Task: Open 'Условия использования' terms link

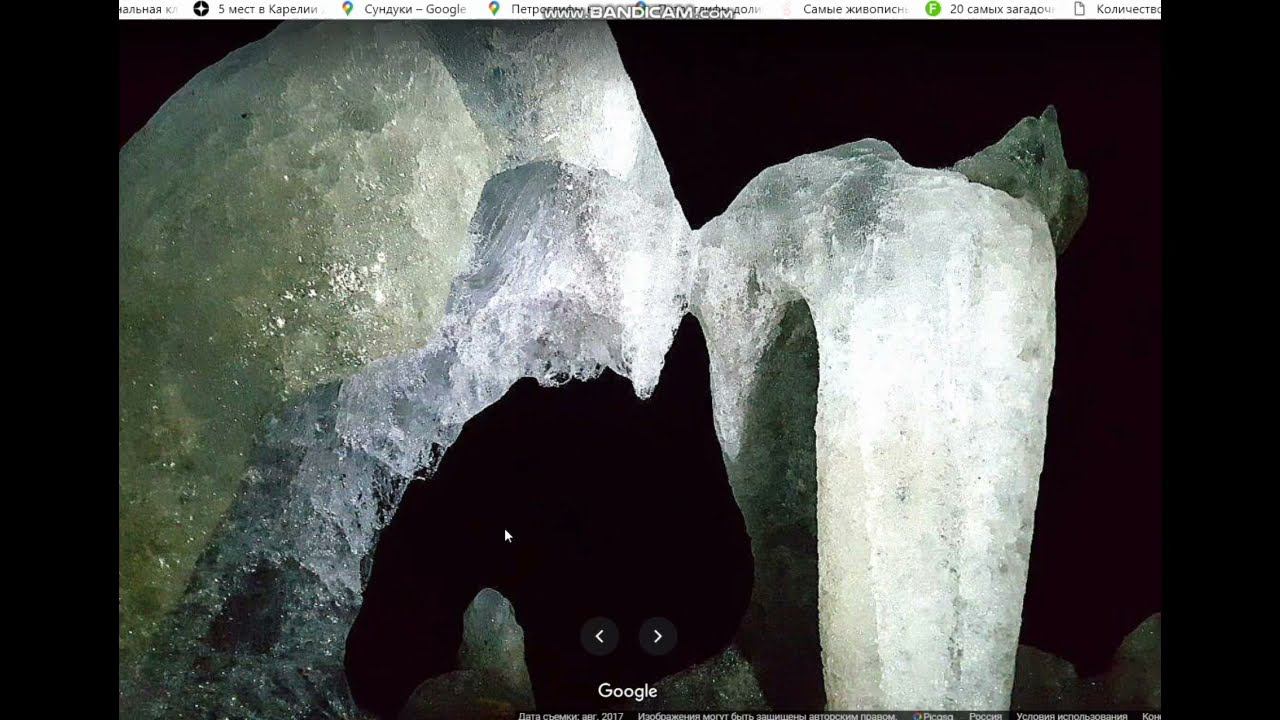Action: point(1071,715)
